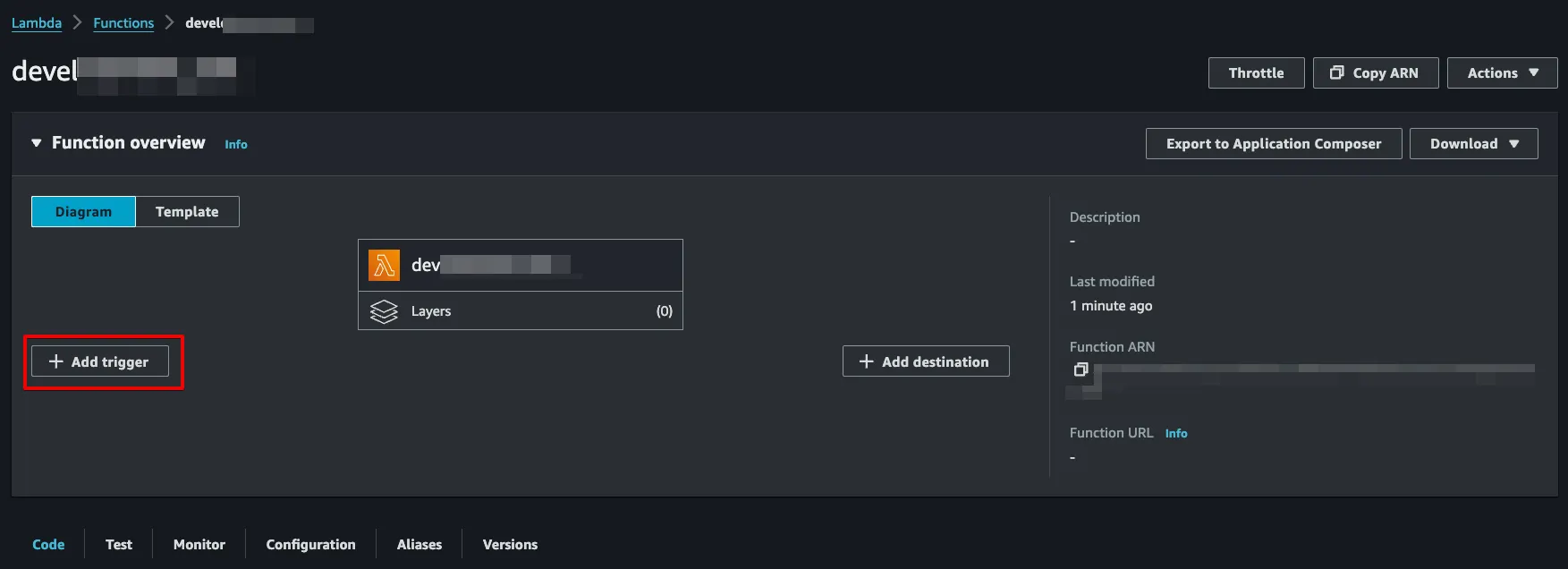The image size is (1568, 569).
Task: Click the plus icon on Add trigger
Action: pyautogui.click(x=56, y=361)
